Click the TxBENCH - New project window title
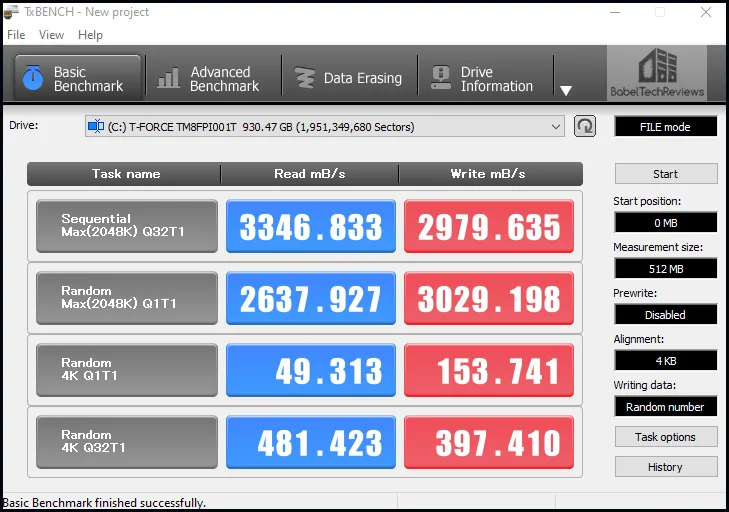The width and height of the screenshot is (729, 512). tap(86, 12)
